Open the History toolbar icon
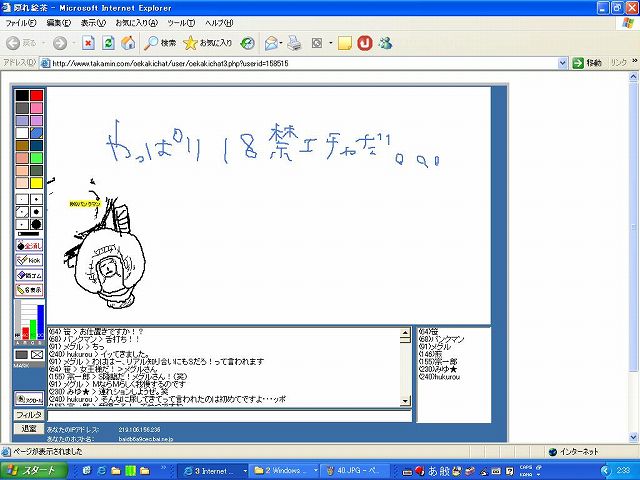The image size is (640, 480). 247,43
